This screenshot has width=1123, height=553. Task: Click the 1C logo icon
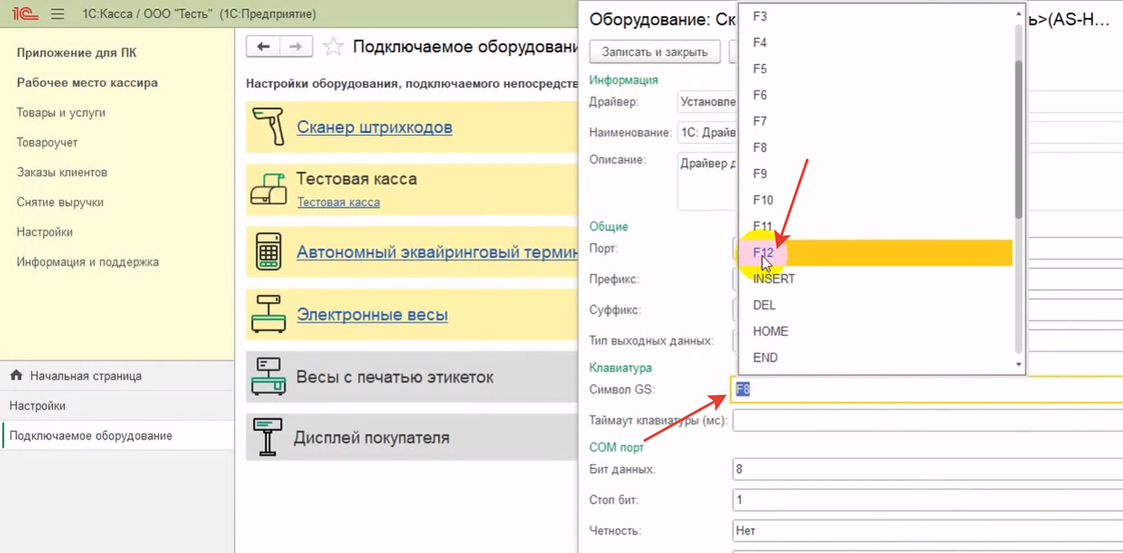coord(25,14)
